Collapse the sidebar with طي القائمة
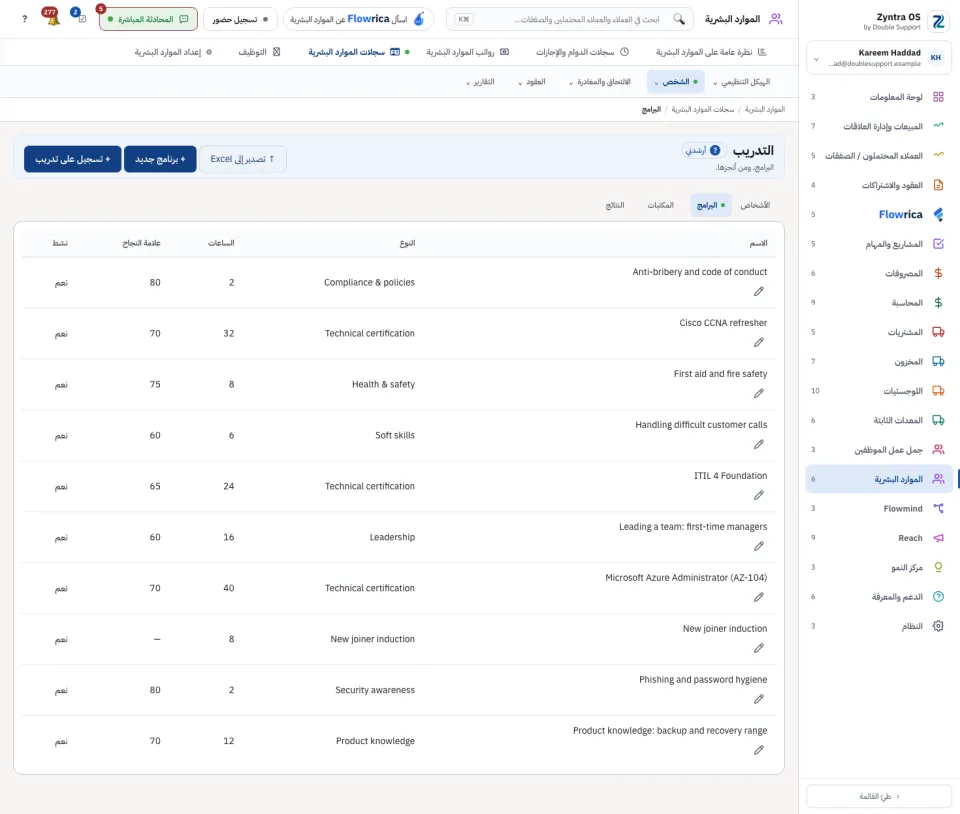Screen dimensions: 960x814 pyautogui.click(x=879, y=796)
